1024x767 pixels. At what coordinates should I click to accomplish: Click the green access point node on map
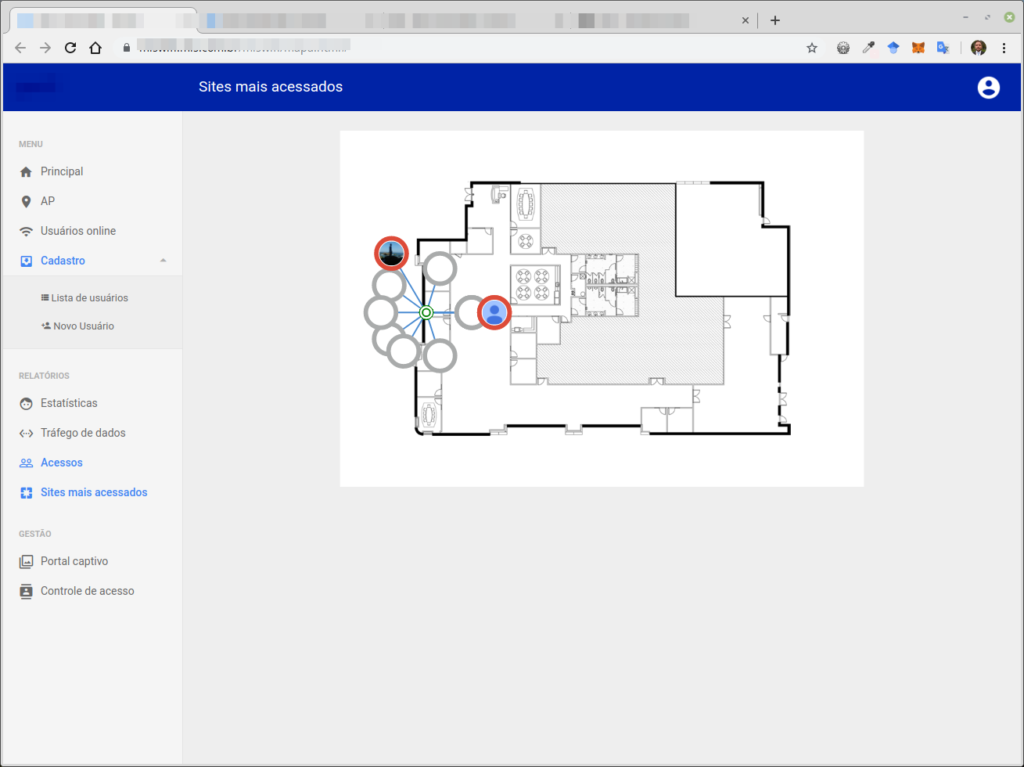[425, 313]
